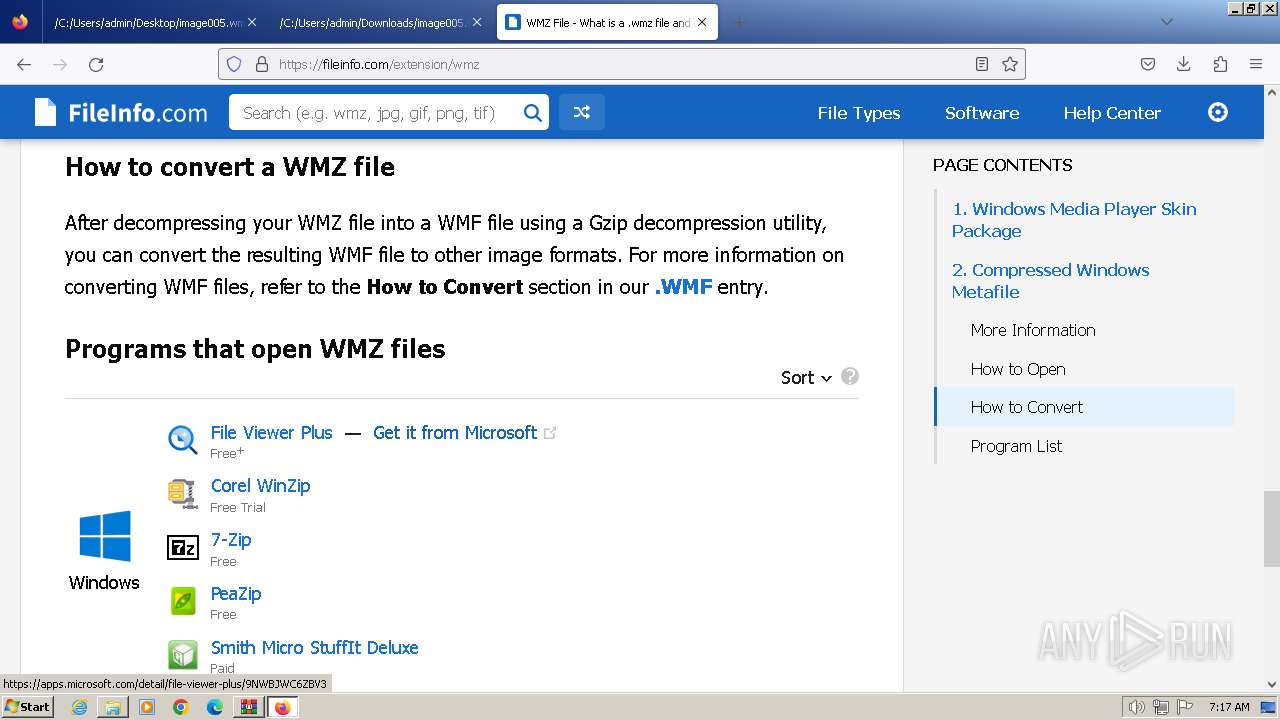
Task: Jump to Windows Media Player Skin Package
Action: click(1074, 220)
